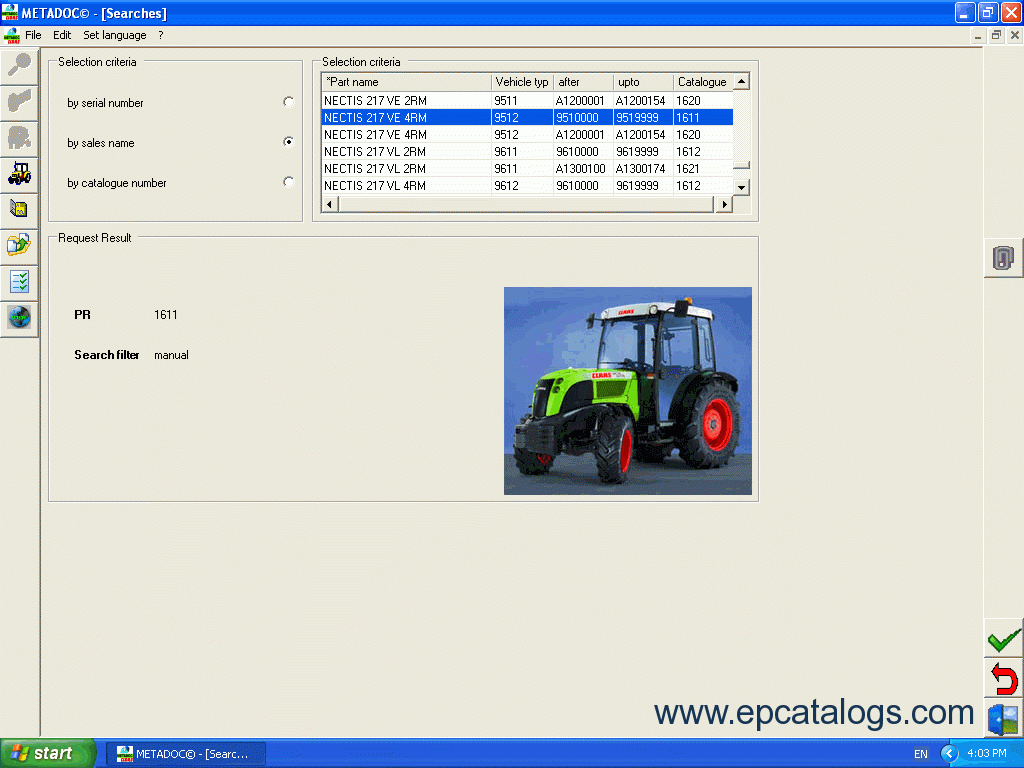Image resolution: width=1024 pixels, height=768 pixels.
Task: Exit via the blue door icon
Action: [x=1004, y=718]
